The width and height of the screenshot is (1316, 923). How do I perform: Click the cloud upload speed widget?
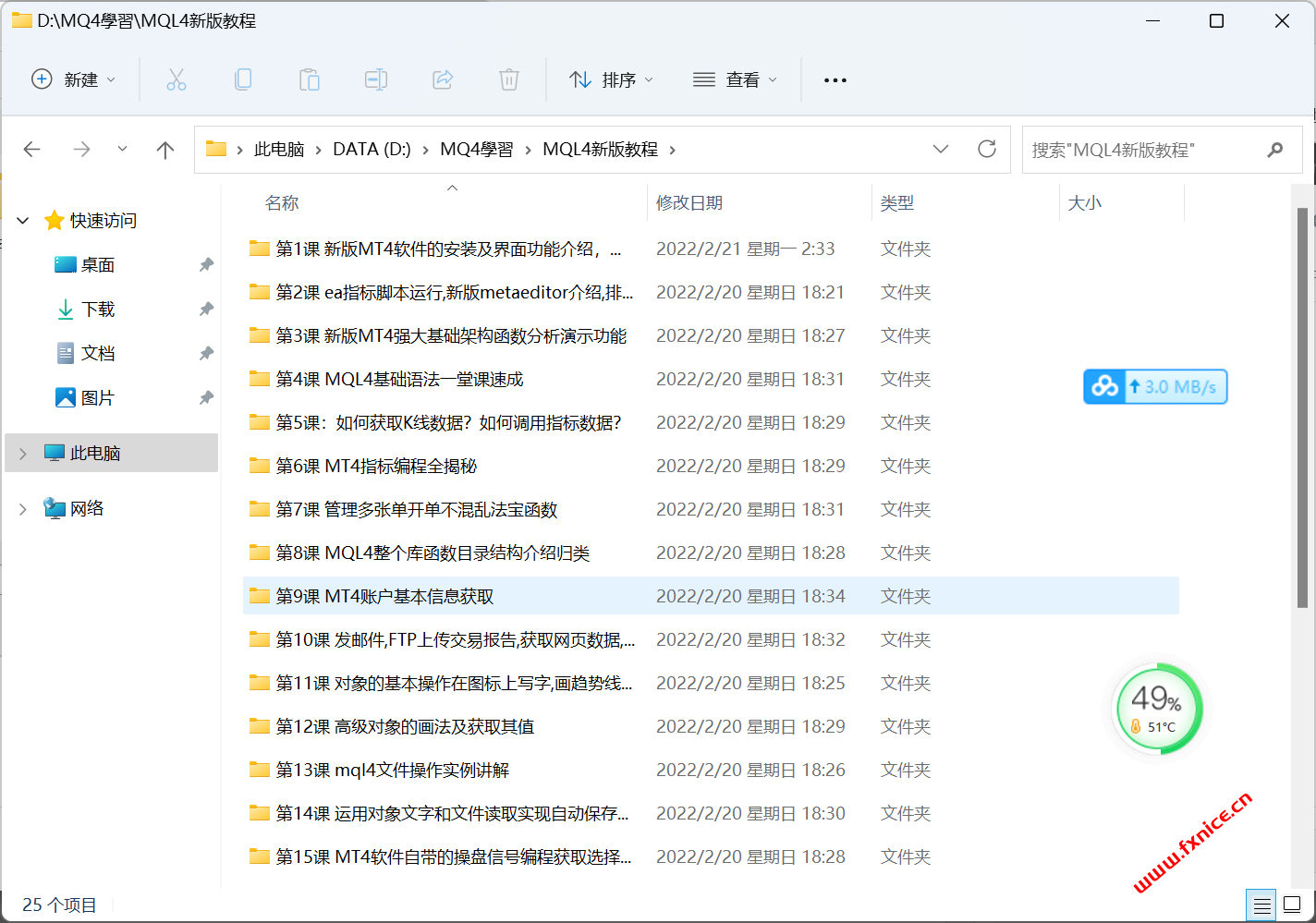(1155, 386)
